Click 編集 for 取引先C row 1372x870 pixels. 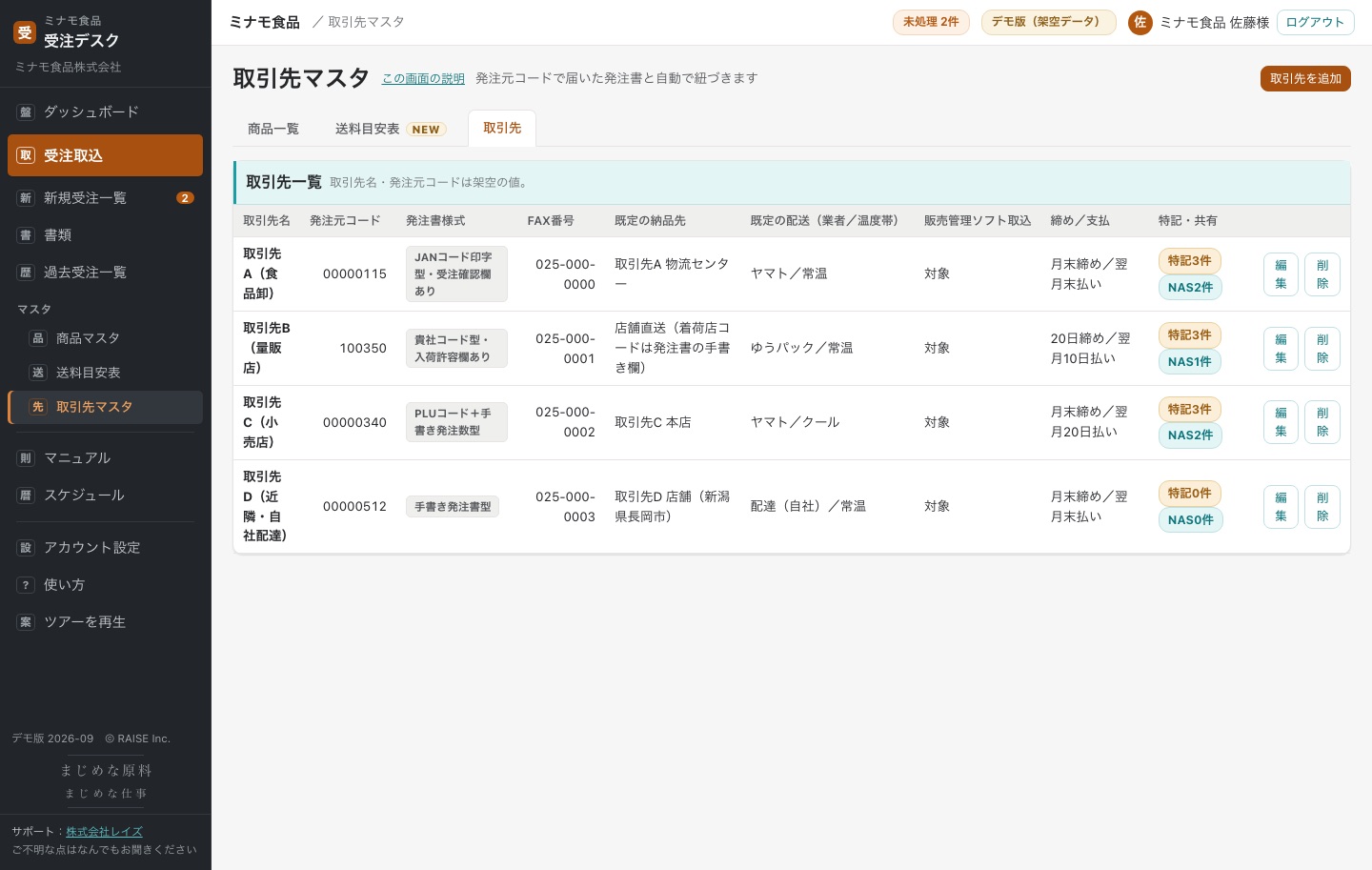(x=1281, y=422)
